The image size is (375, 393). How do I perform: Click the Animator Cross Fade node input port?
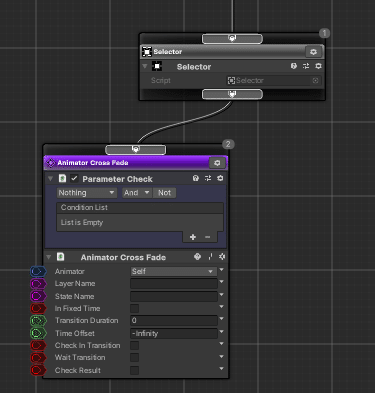click(135, 150)
